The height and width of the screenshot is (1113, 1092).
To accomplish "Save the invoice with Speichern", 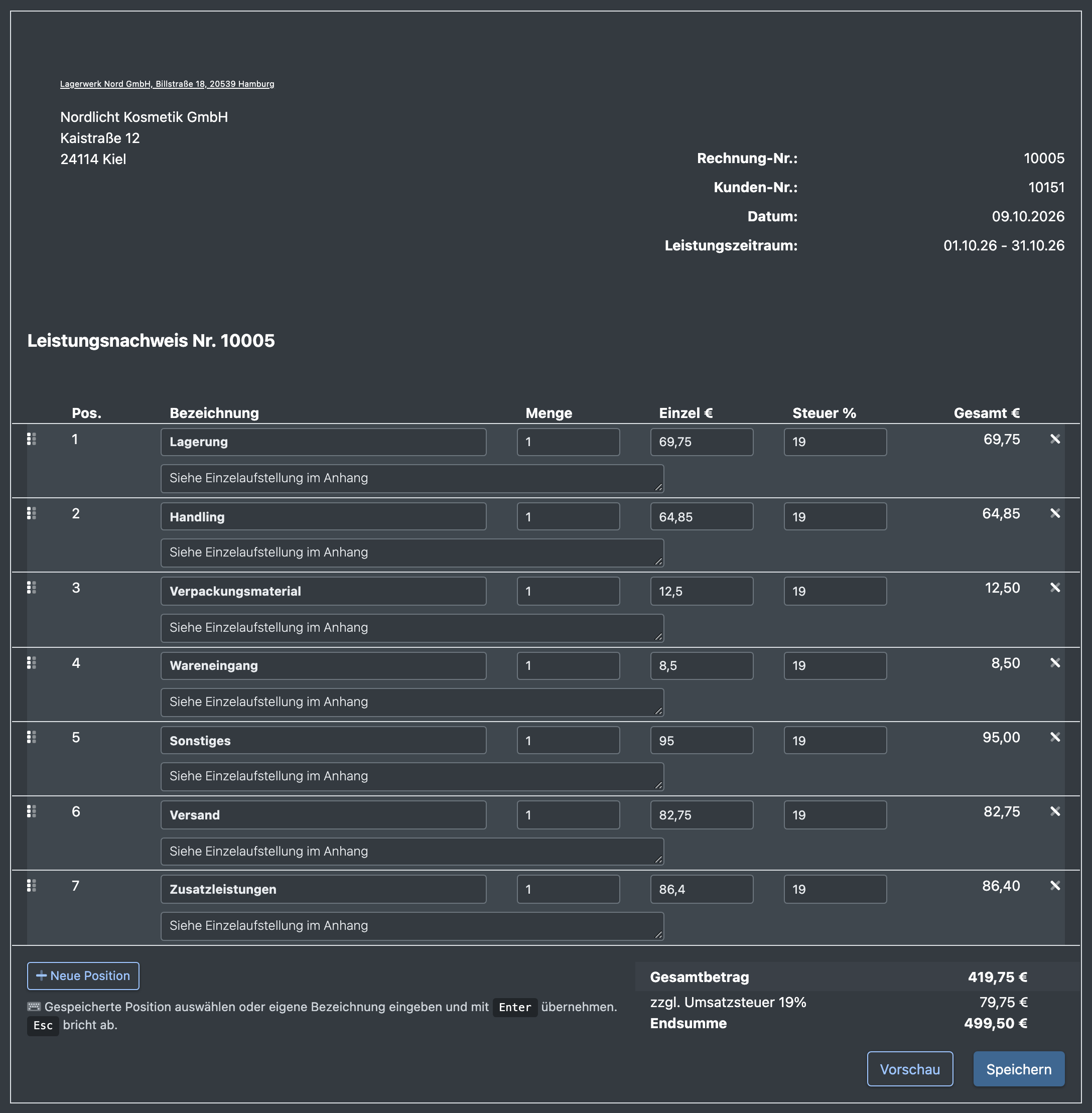I will click(x=1019, y=1069).
